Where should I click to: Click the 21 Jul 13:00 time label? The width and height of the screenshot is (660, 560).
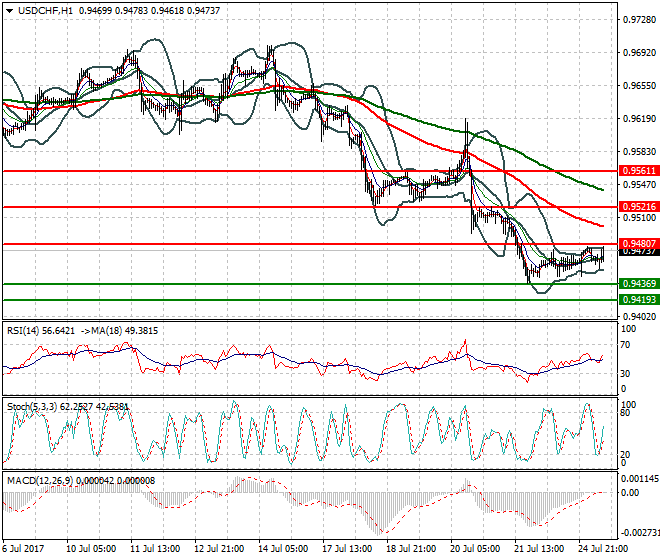[539, 549]
